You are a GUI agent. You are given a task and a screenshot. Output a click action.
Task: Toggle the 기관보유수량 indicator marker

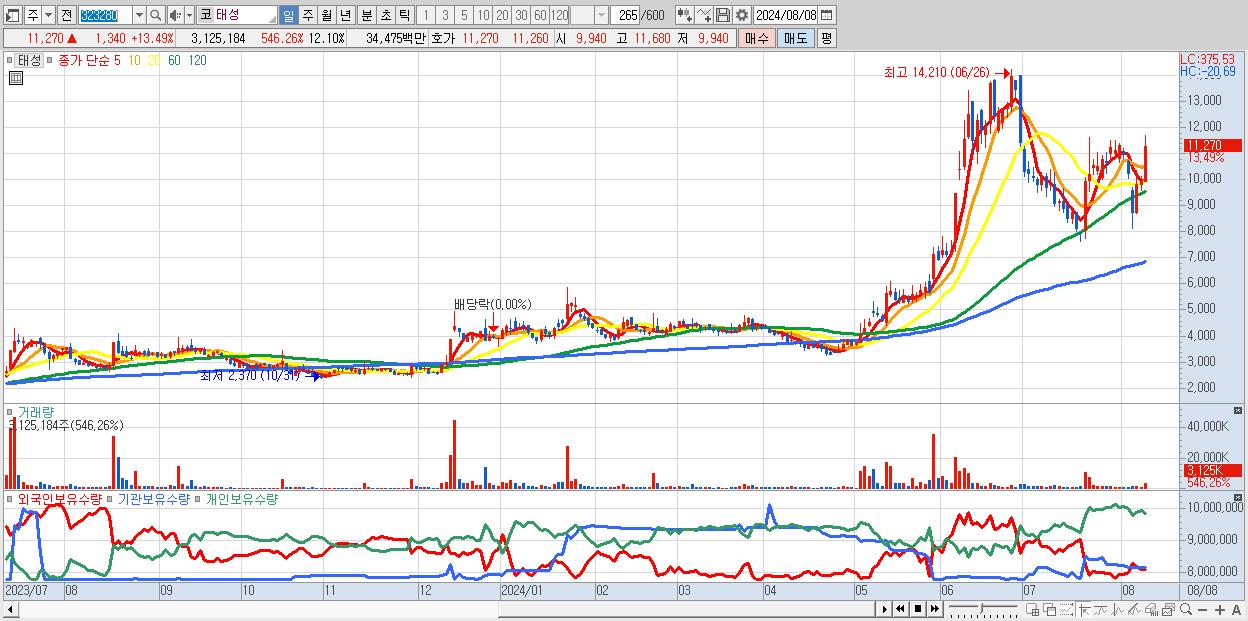pyautogui.click(x=111, y=498)
